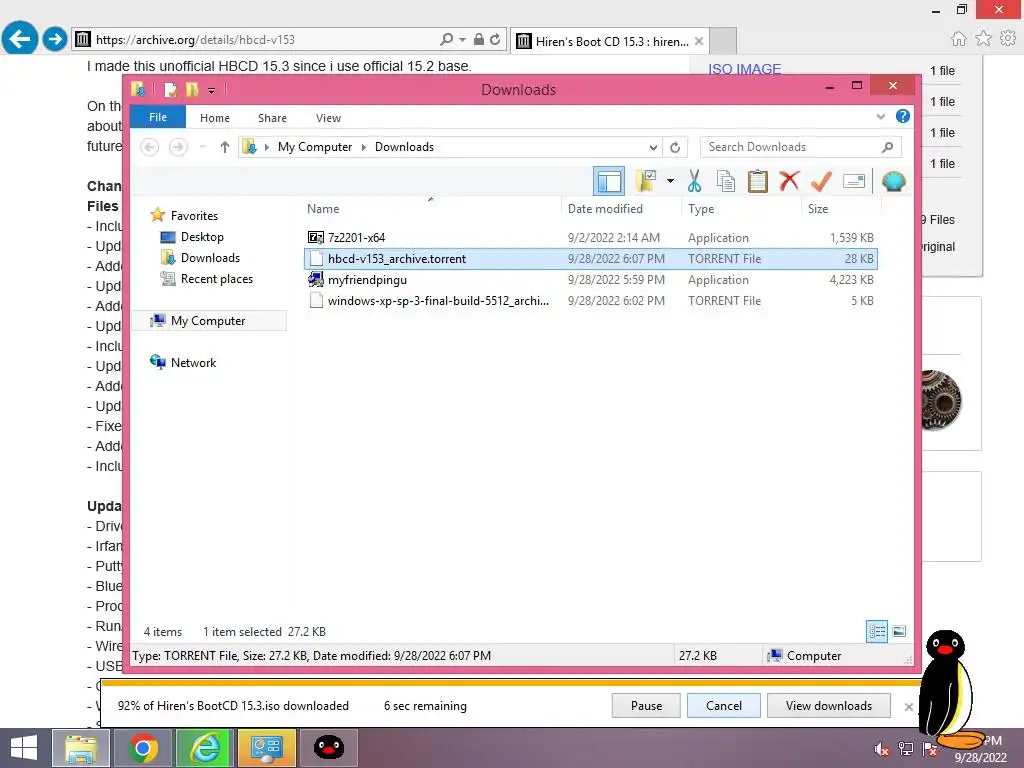Click the orange checkmark Properties icon

point(821,181)
